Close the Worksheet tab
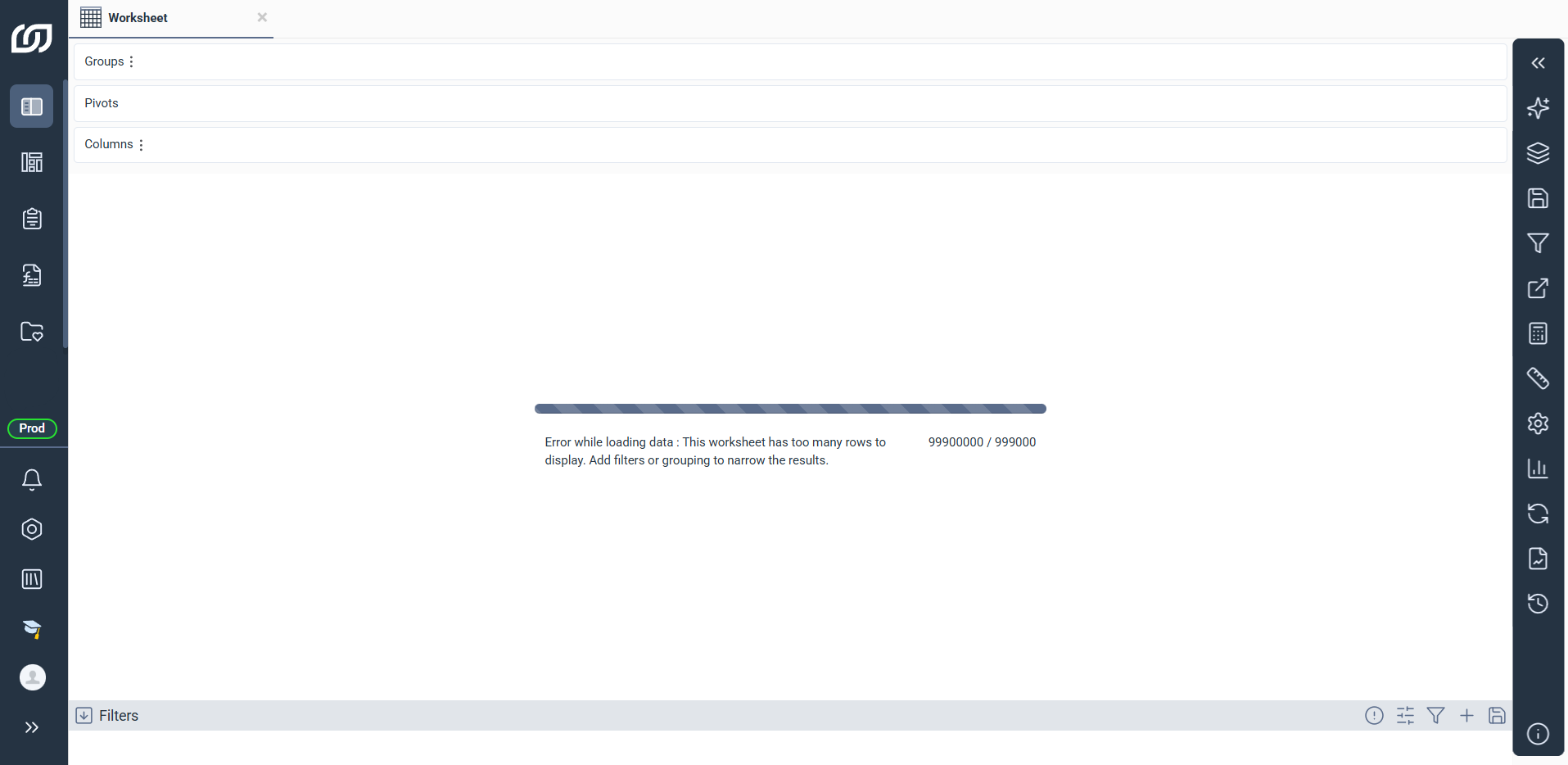The width and height of the screenshot is (1568, 765). [x=262, y=17]
